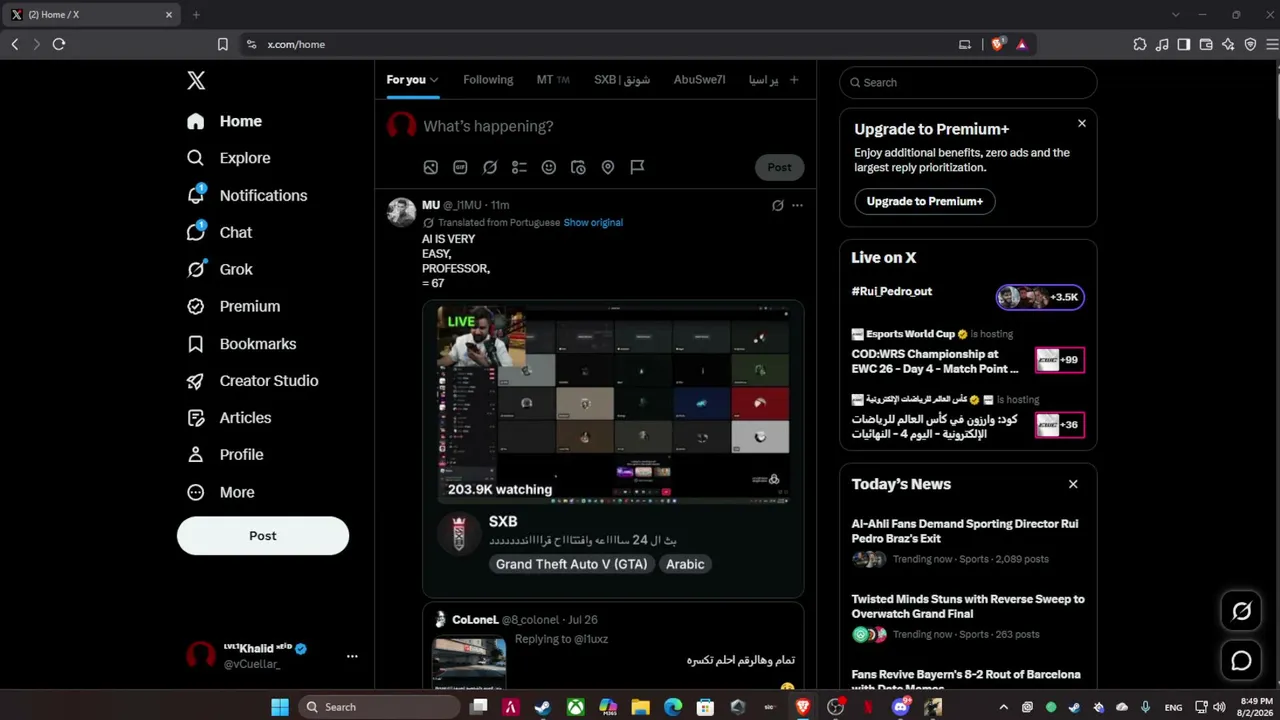This screenshot has width=1280, height=720.
Task: Open the emoji picker in the composer
Action: (549, 167)
